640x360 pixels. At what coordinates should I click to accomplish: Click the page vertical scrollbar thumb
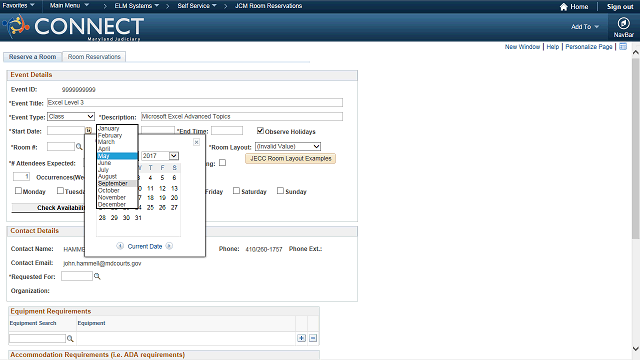[636, 149]
